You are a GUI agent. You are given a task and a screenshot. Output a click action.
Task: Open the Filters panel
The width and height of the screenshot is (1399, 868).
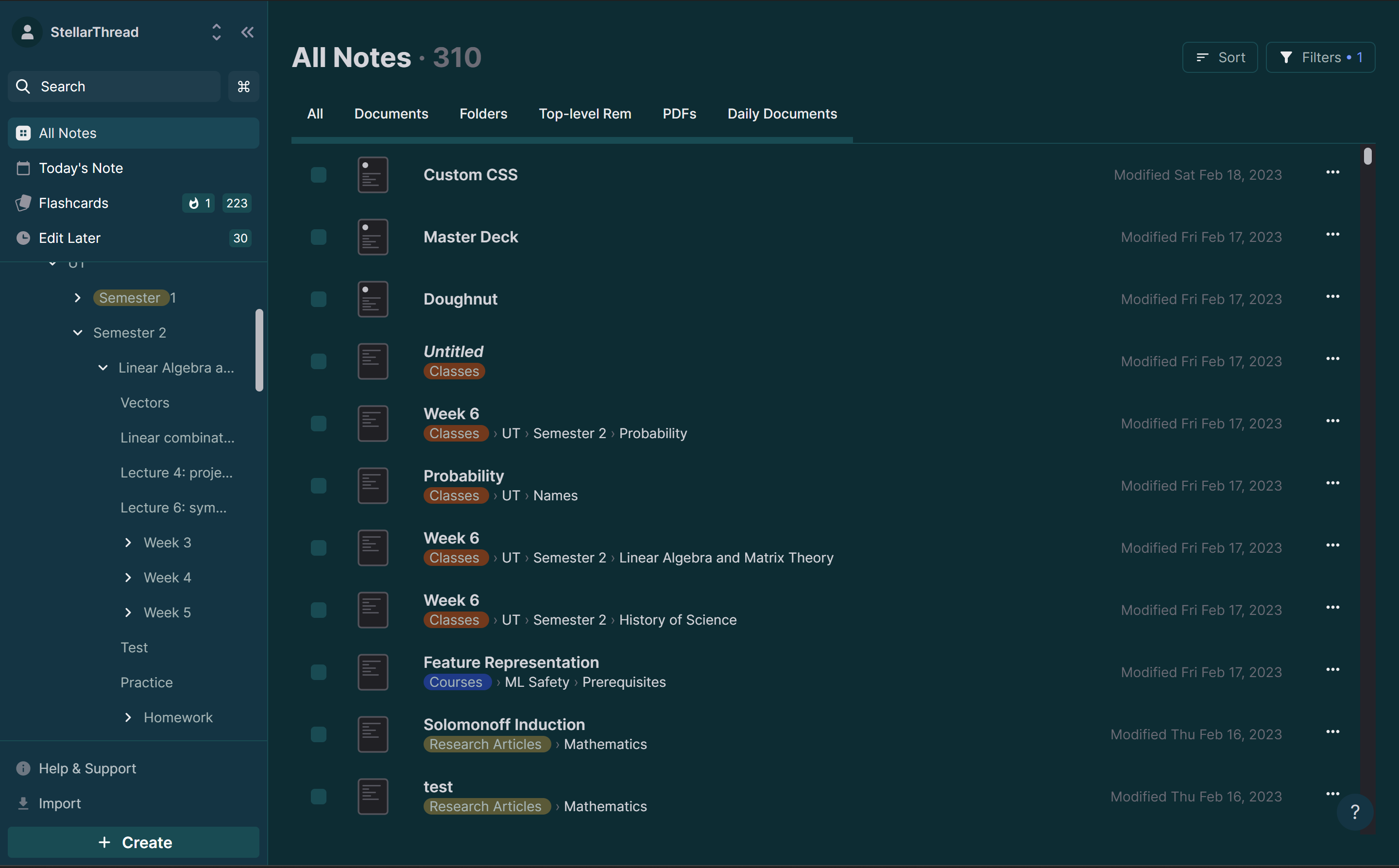pyautogui.click(x=1320, y=57)
